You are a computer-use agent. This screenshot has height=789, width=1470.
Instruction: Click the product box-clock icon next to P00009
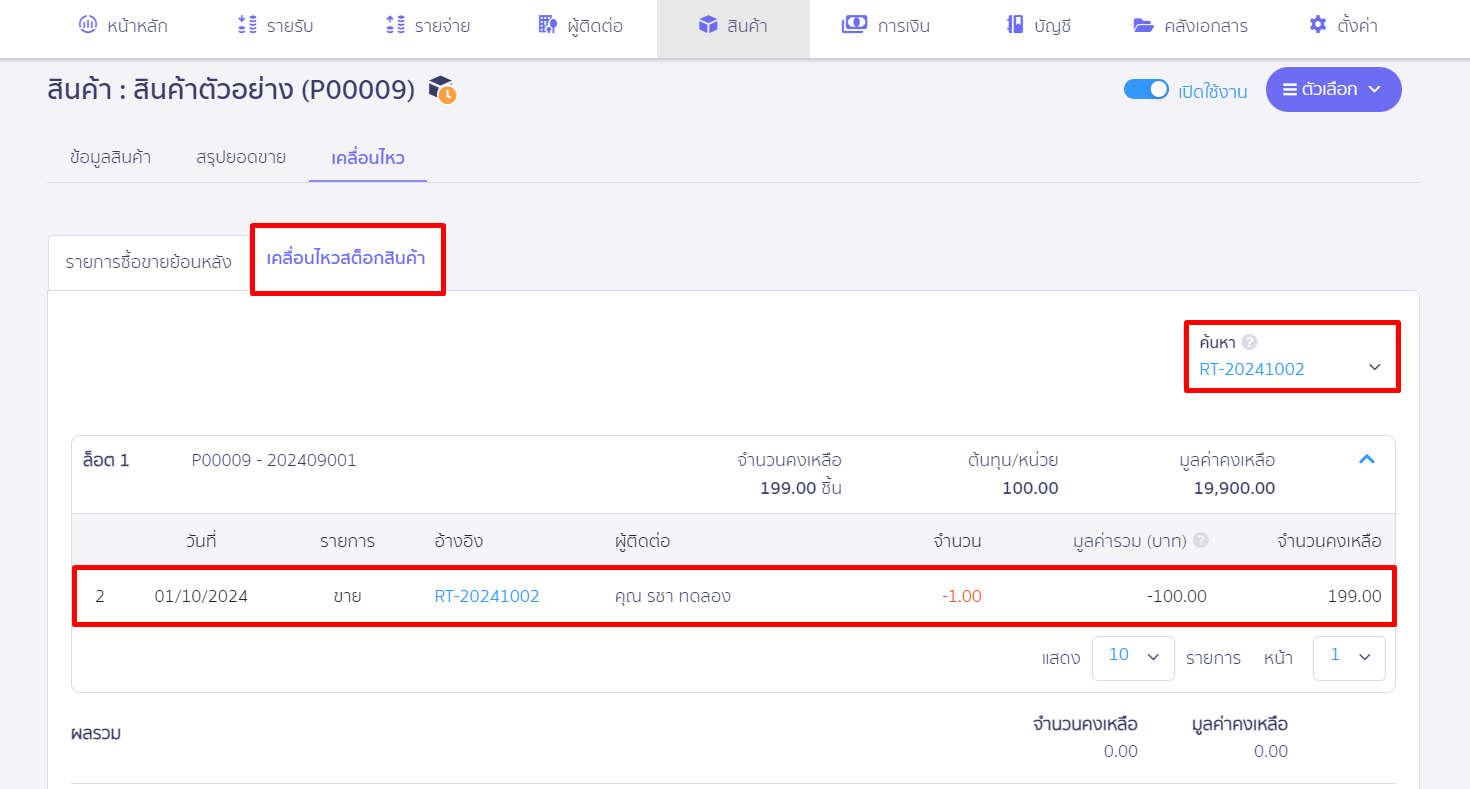click(x=442, y=90)
